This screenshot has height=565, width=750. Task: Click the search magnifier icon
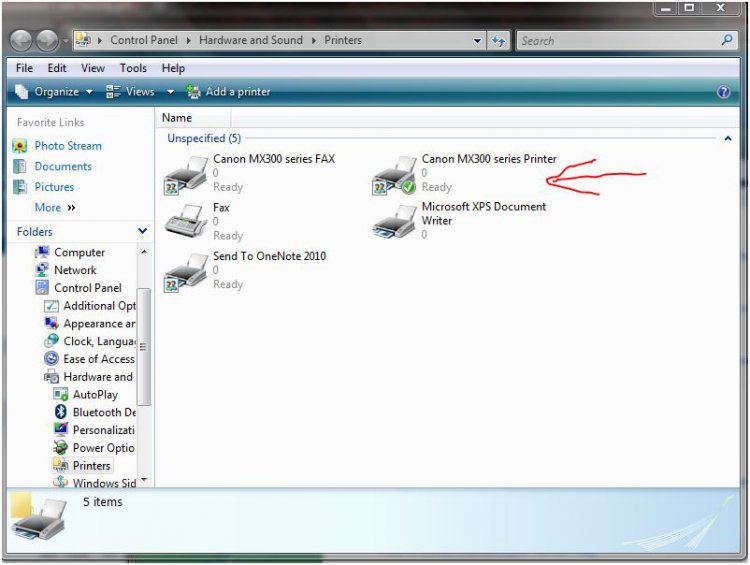727,40
